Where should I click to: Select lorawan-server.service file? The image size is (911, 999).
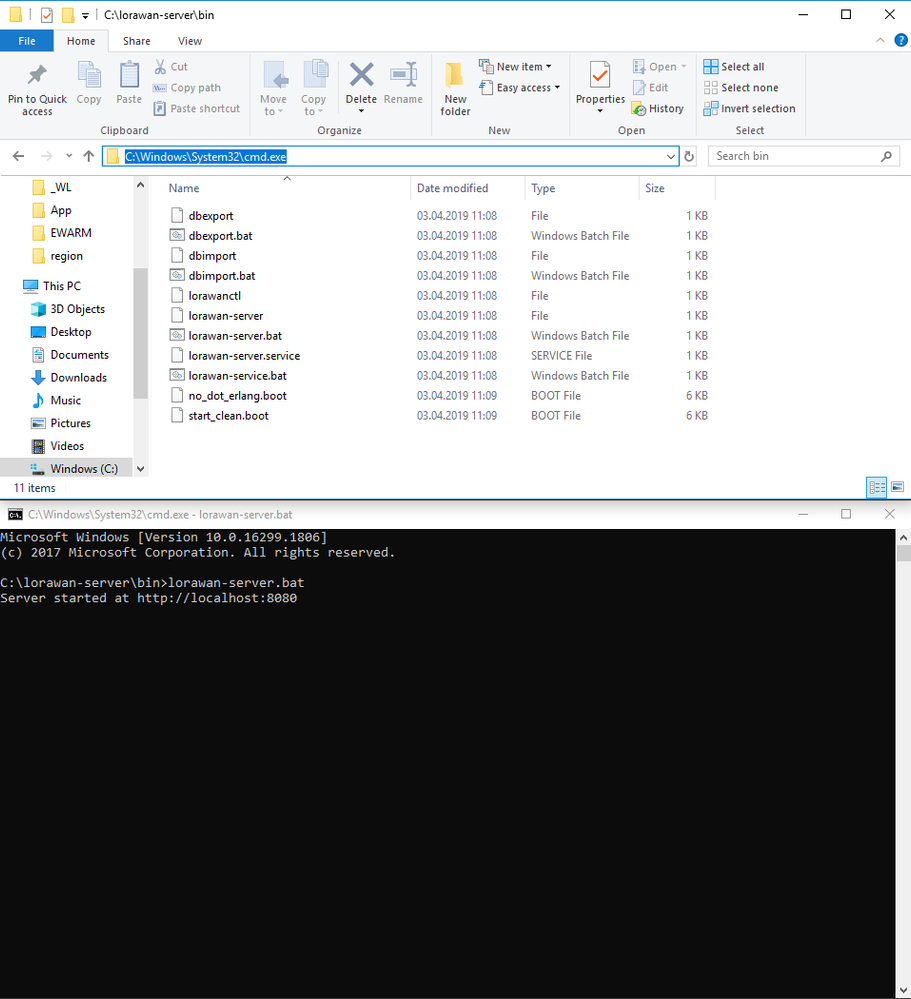point(244,356)
